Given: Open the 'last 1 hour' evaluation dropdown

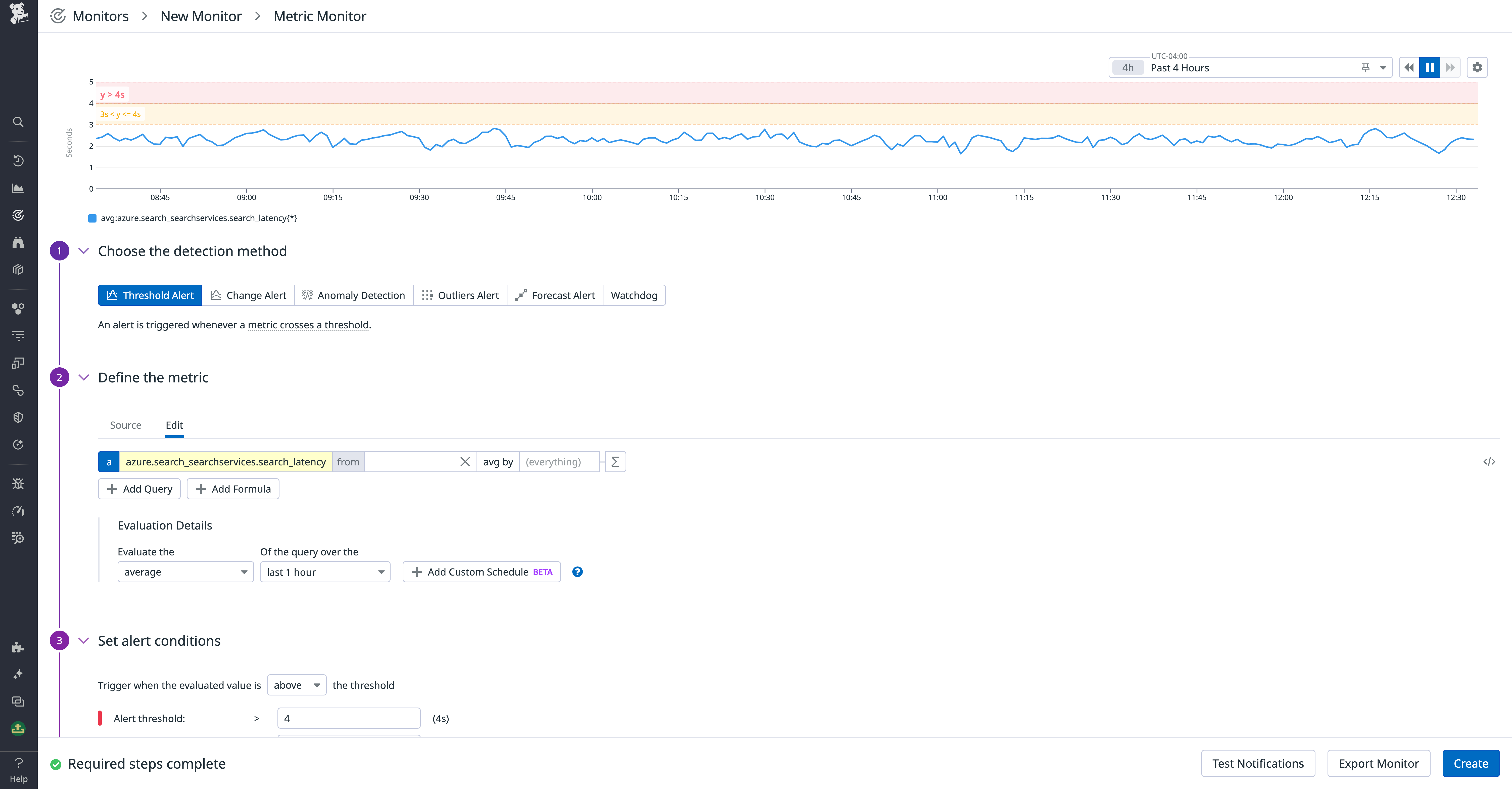Looking at the screenshot, I should pos(324,571).
